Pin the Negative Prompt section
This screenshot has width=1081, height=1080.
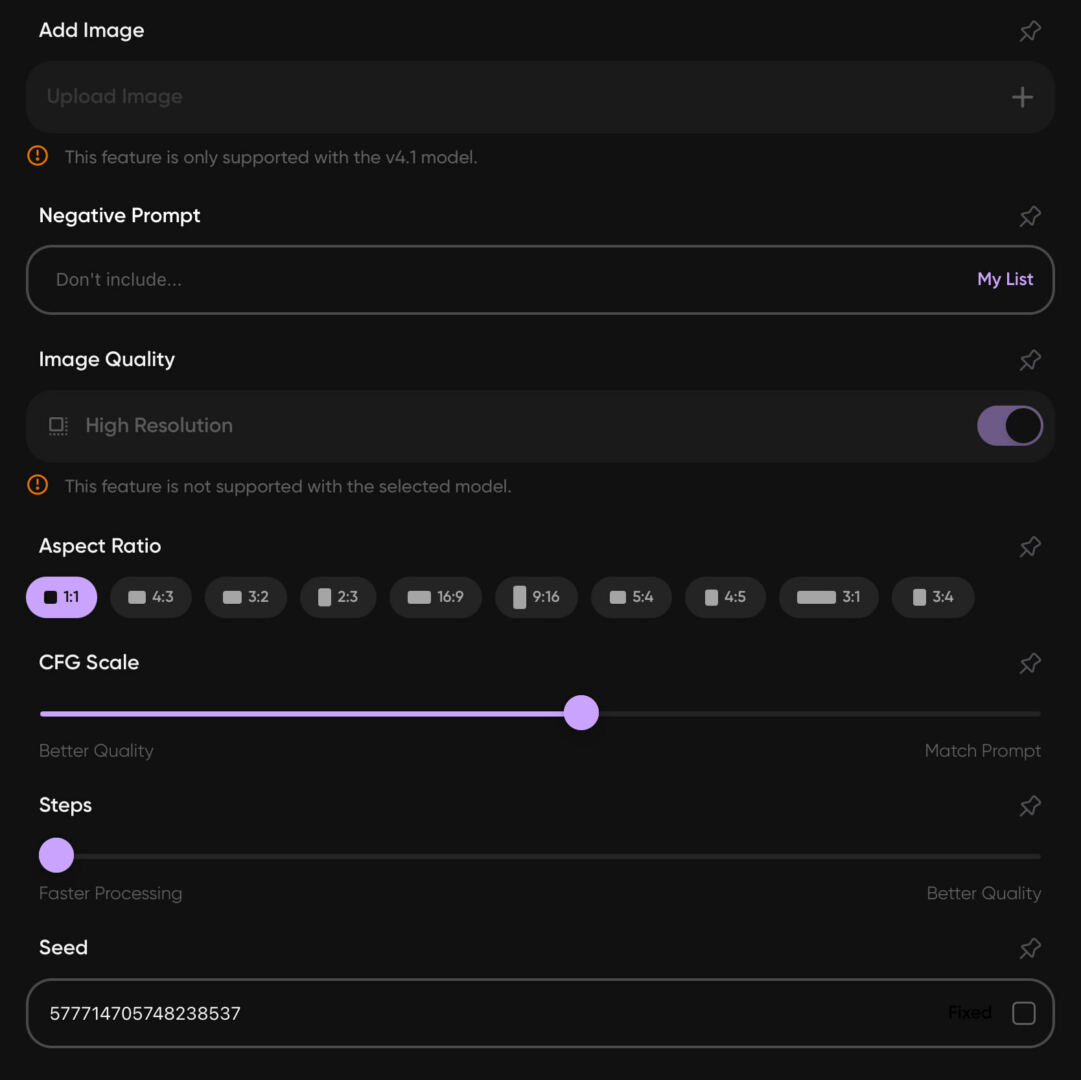(1029, 216)
